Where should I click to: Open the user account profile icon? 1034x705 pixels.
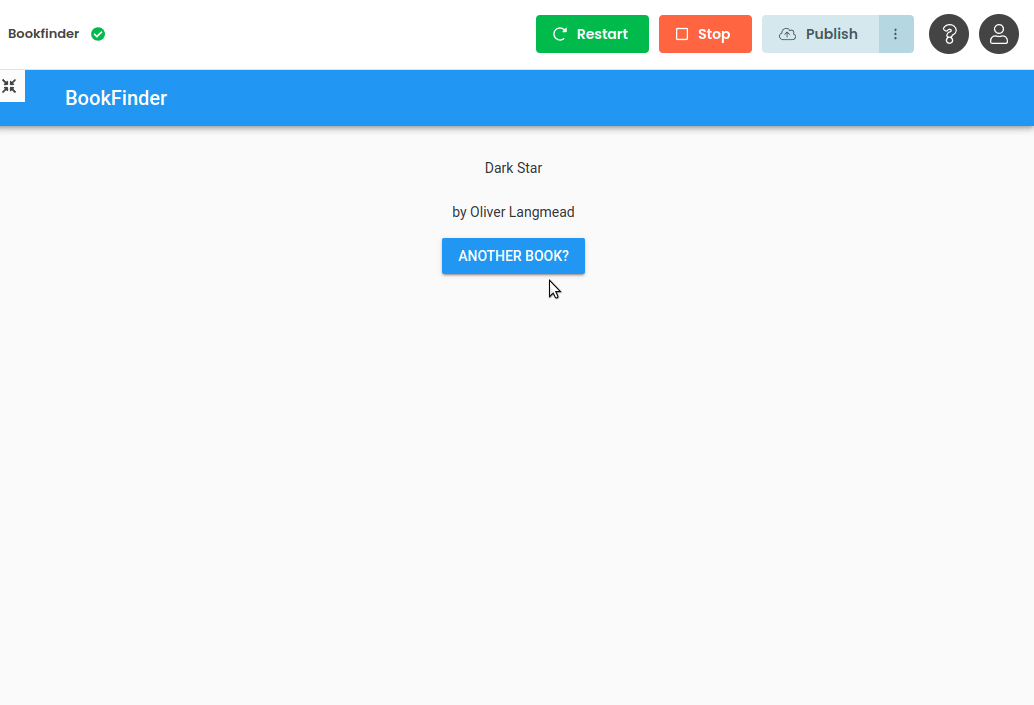999,34
